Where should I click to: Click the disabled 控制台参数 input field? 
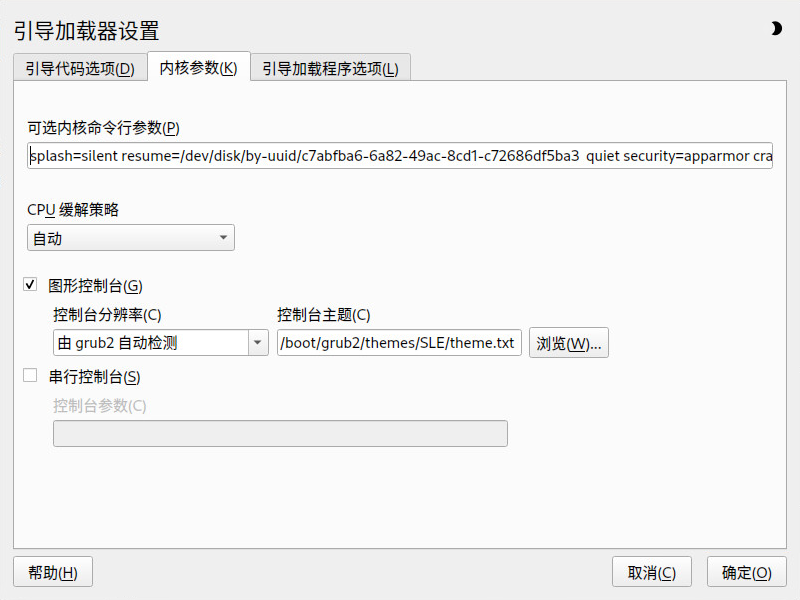click(x=280, y=433)
